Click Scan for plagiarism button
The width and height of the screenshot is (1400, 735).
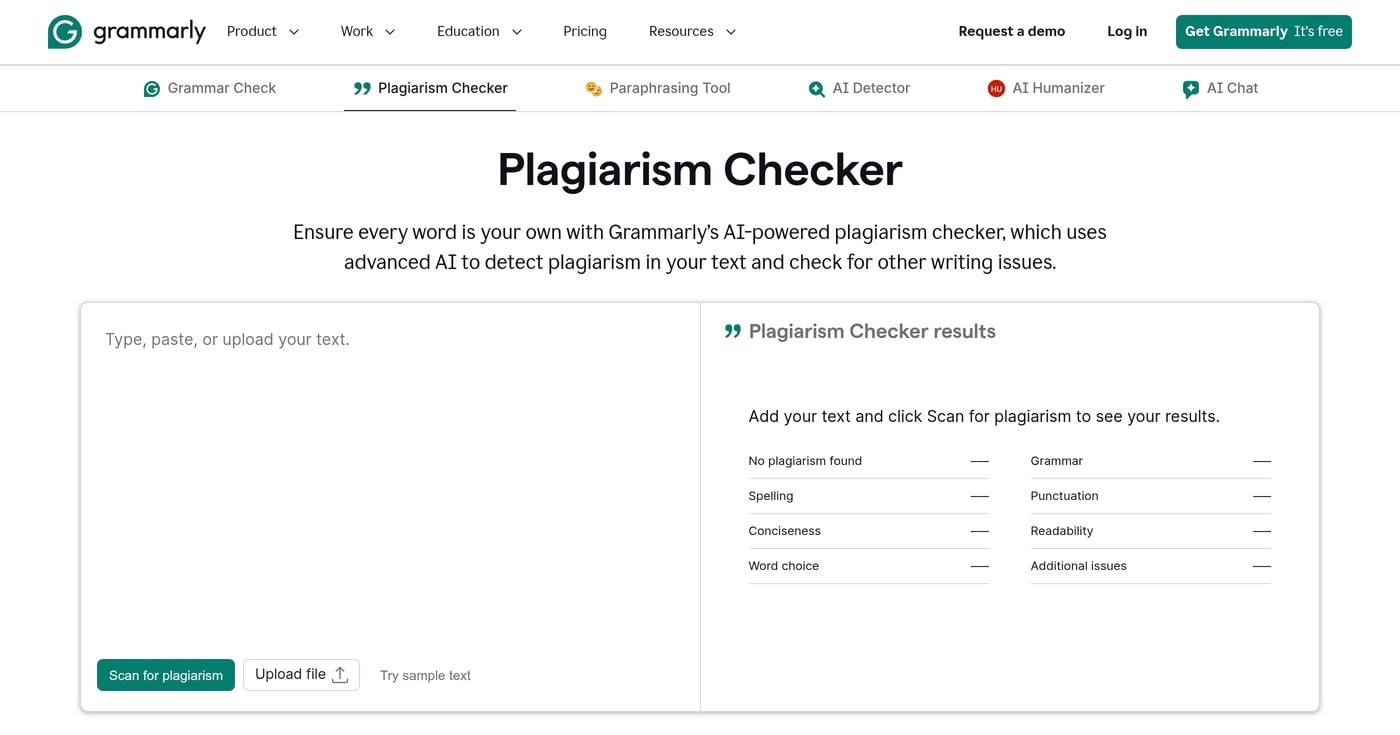click(x=166, y=675)
